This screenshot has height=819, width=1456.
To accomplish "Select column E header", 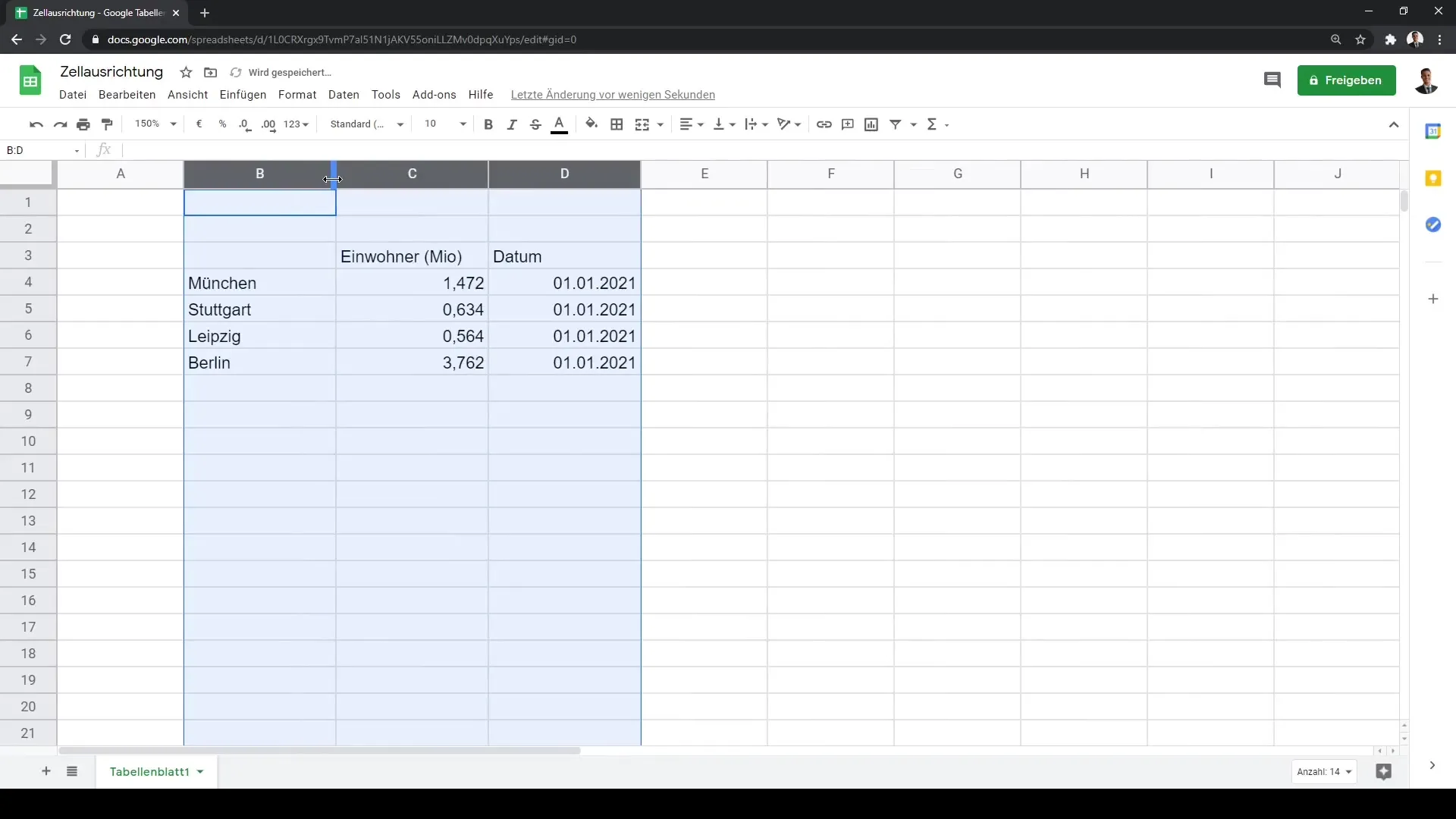I will (704, 174).
